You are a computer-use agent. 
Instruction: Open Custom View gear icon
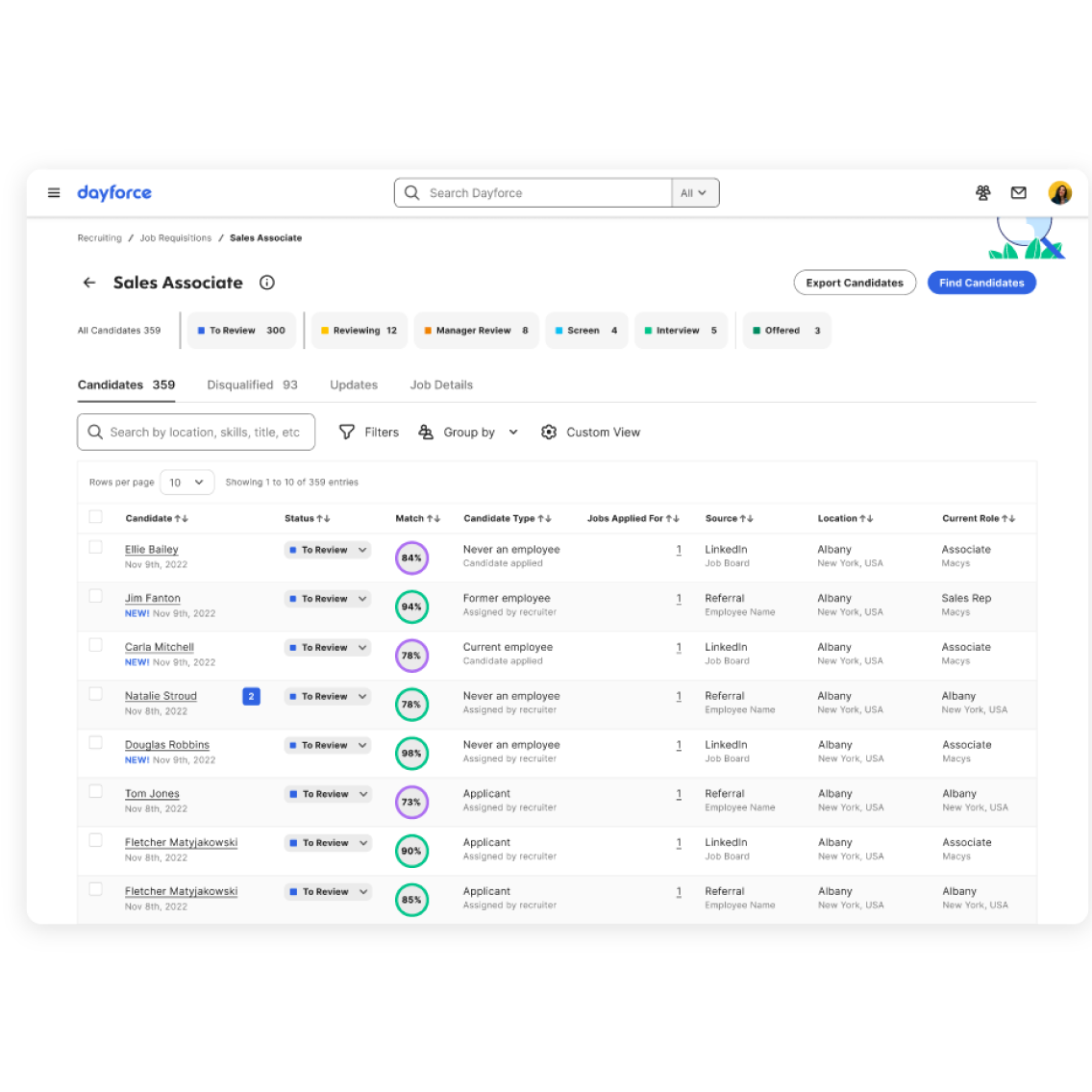(549, 433)
